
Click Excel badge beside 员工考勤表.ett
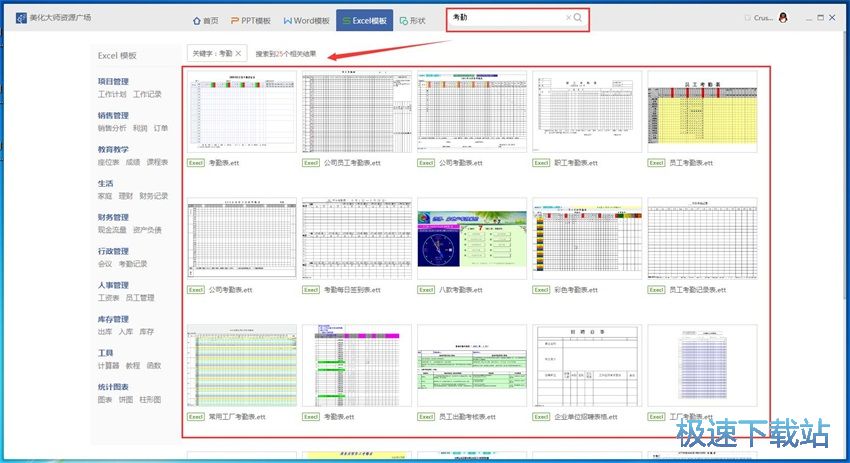coord(656,163)
